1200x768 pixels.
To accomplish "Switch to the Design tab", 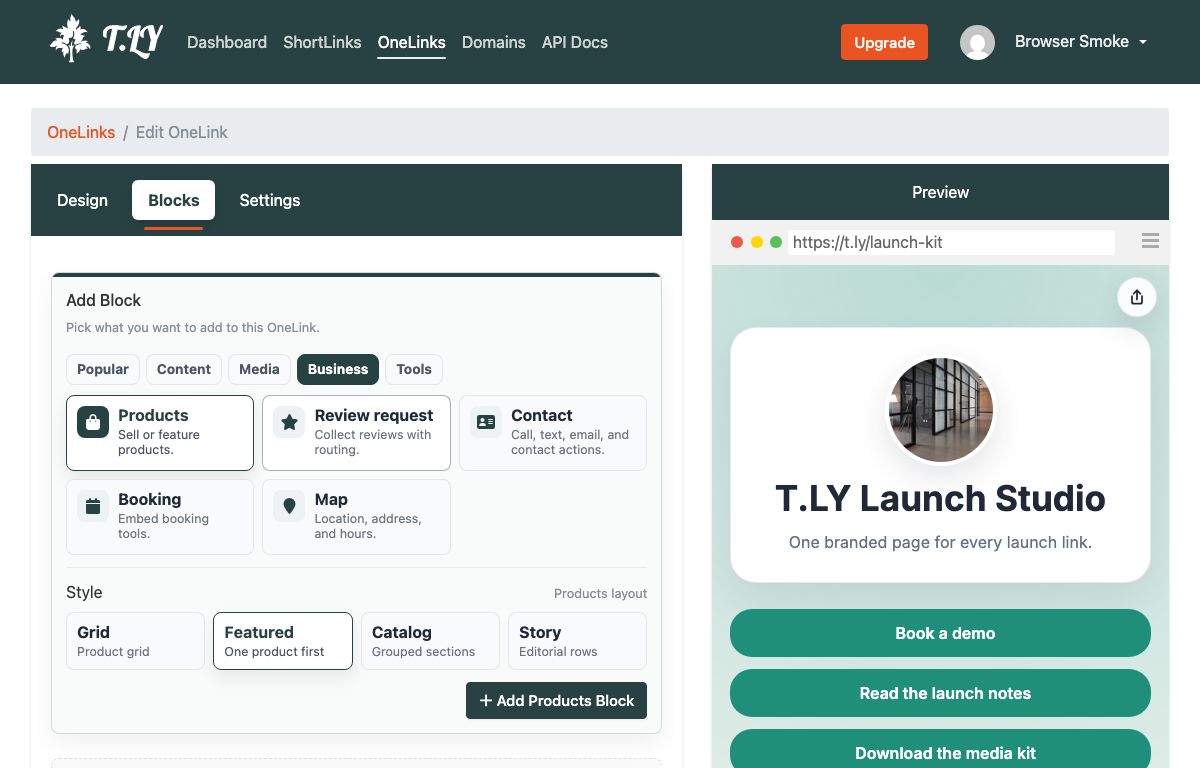I will coord(82,200).
